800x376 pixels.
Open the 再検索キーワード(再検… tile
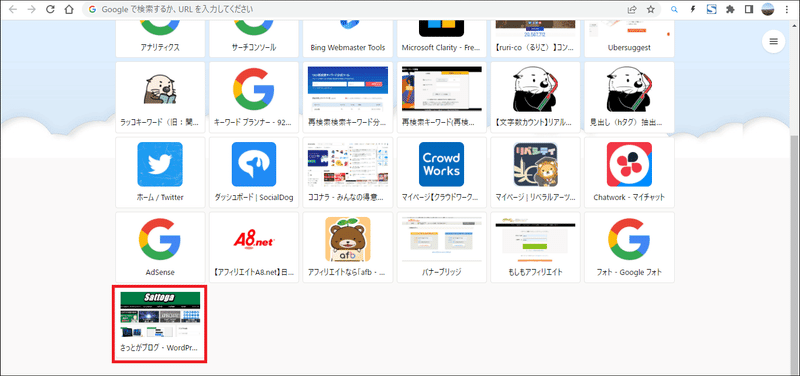point(441,97)
